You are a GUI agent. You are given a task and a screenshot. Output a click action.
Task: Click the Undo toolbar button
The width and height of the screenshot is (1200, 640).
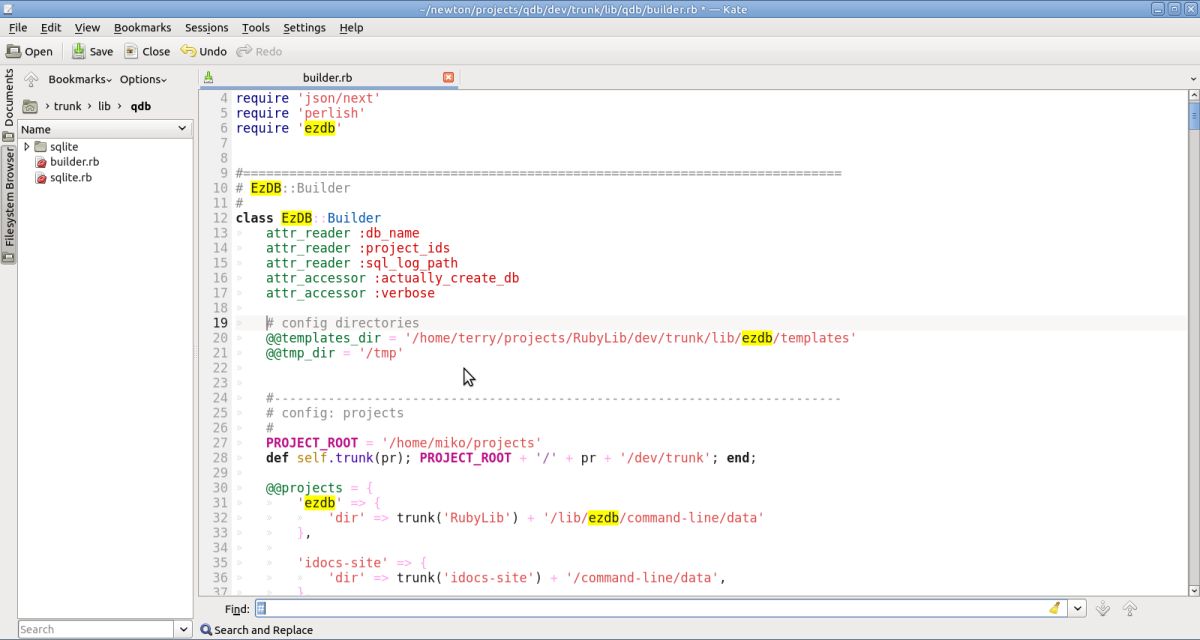[204, 51]
